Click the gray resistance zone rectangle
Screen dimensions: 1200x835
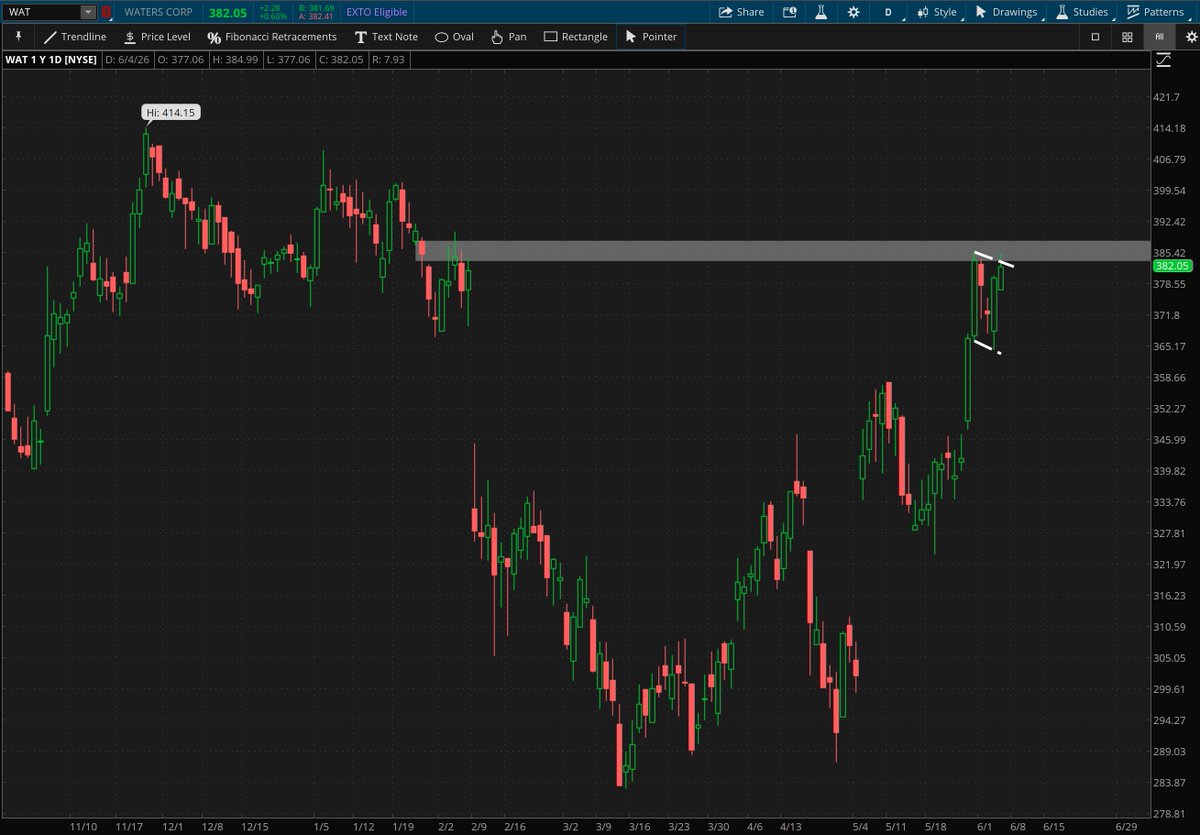[x=783, y=251]
